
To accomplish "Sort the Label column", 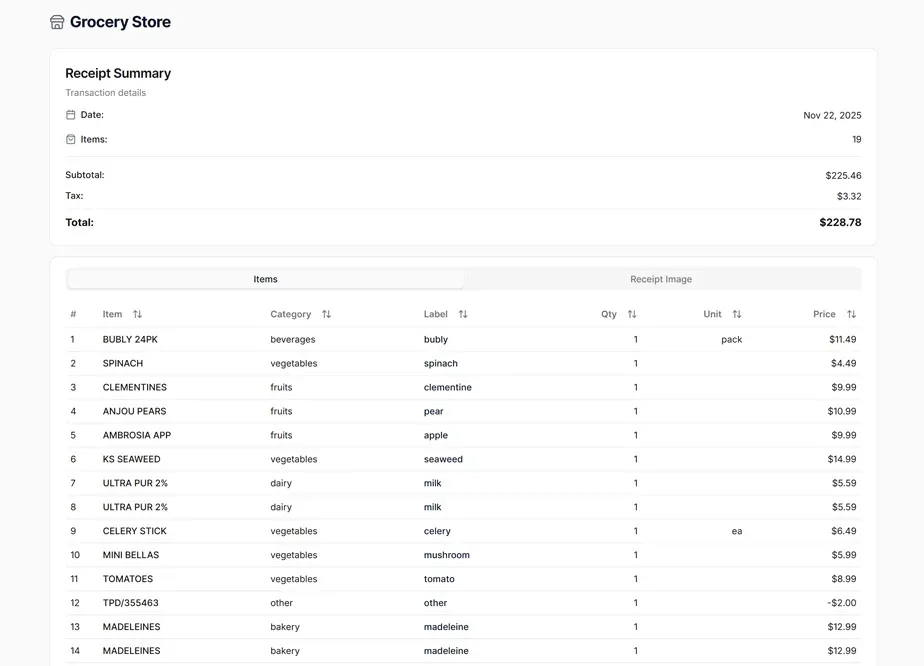I will tap(461, 313).
